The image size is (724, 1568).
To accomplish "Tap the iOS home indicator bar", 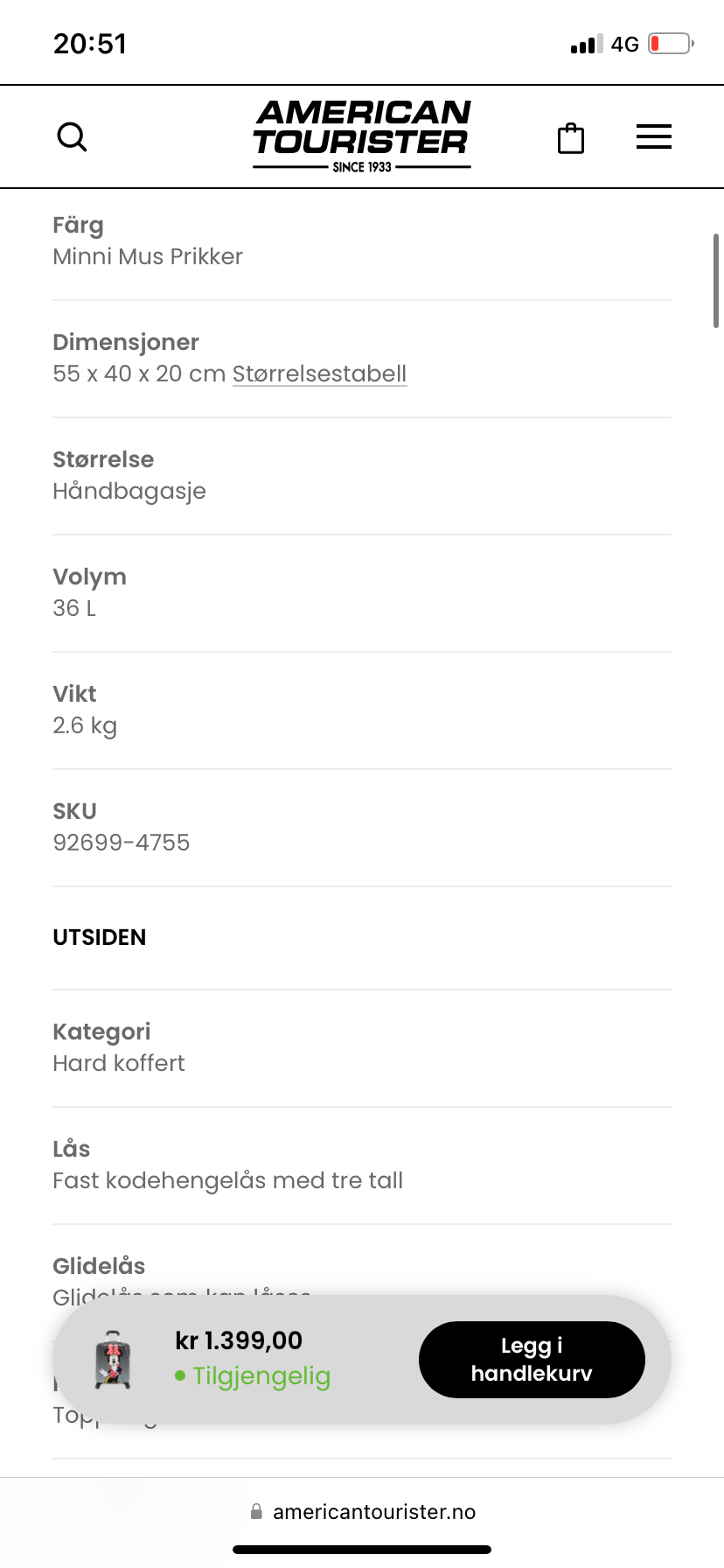I will coord(362,1550).
